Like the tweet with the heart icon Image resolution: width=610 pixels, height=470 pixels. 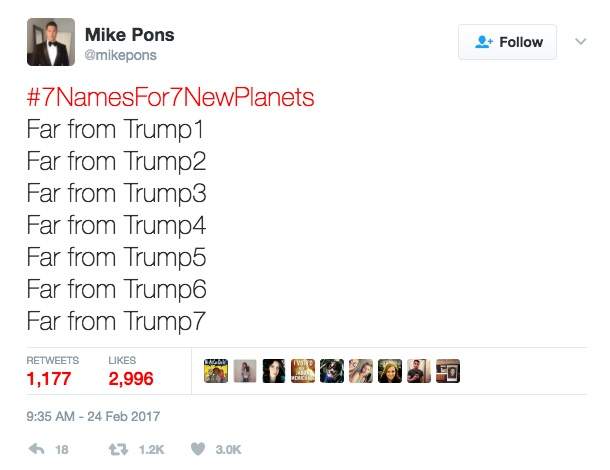pos(197,449)
